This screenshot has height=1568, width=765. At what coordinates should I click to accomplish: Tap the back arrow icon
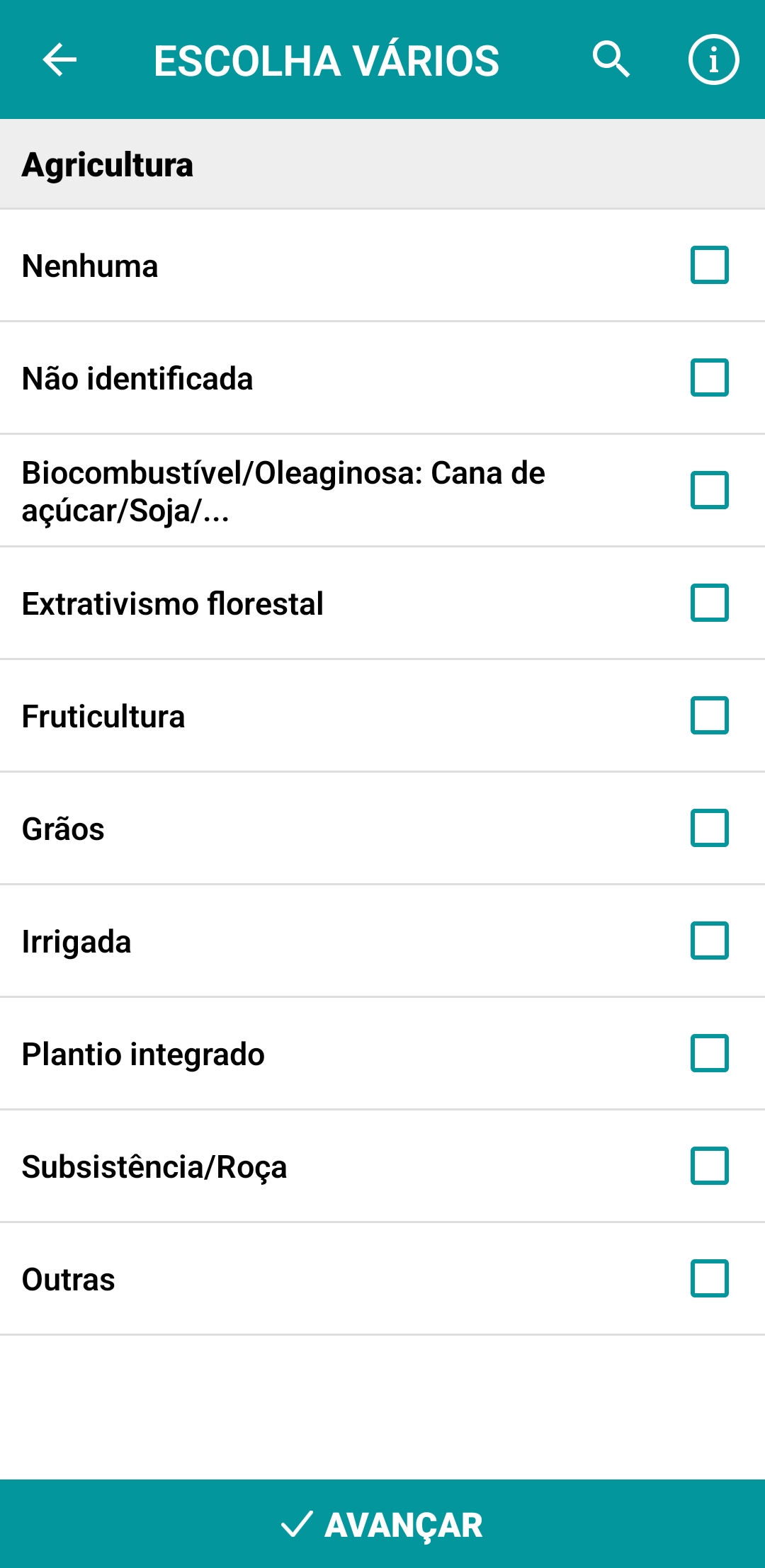[x=59, y=59]
